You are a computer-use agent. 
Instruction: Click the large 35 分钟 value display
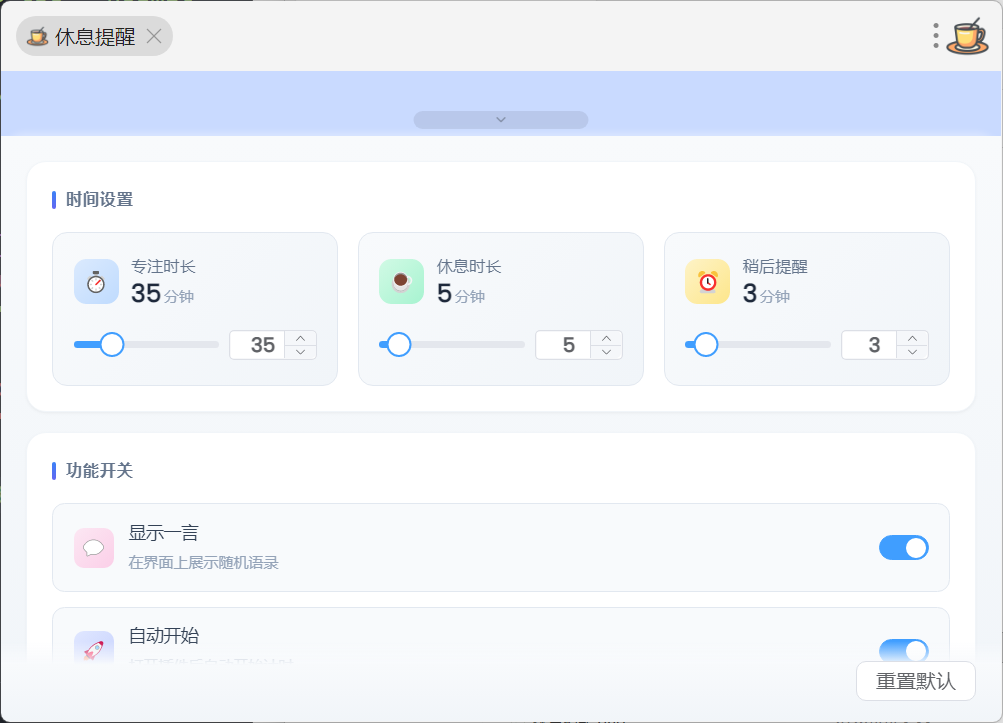[162, 294]
